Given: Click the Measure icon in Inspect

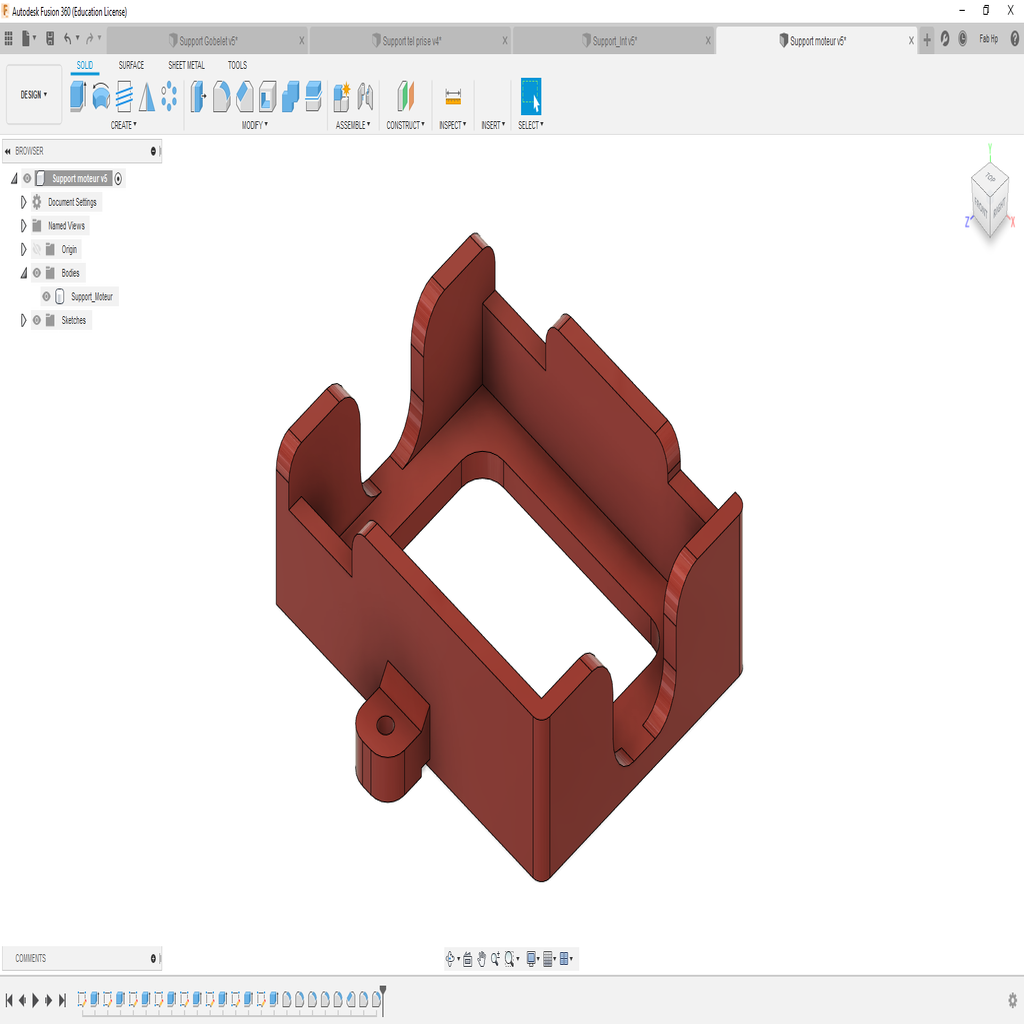Looking at the screenshot, I should [x=453, y=97].
